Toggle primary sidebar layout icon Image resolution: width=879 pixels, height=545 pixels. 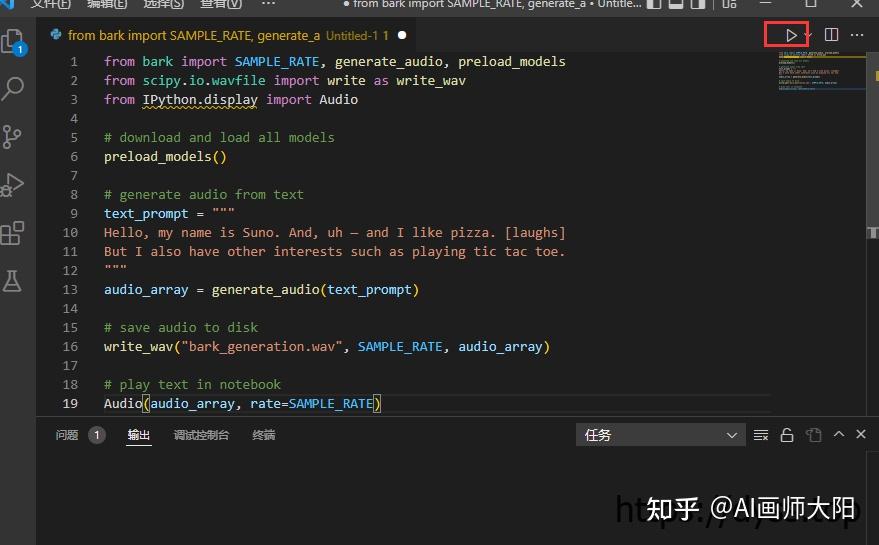654,4
